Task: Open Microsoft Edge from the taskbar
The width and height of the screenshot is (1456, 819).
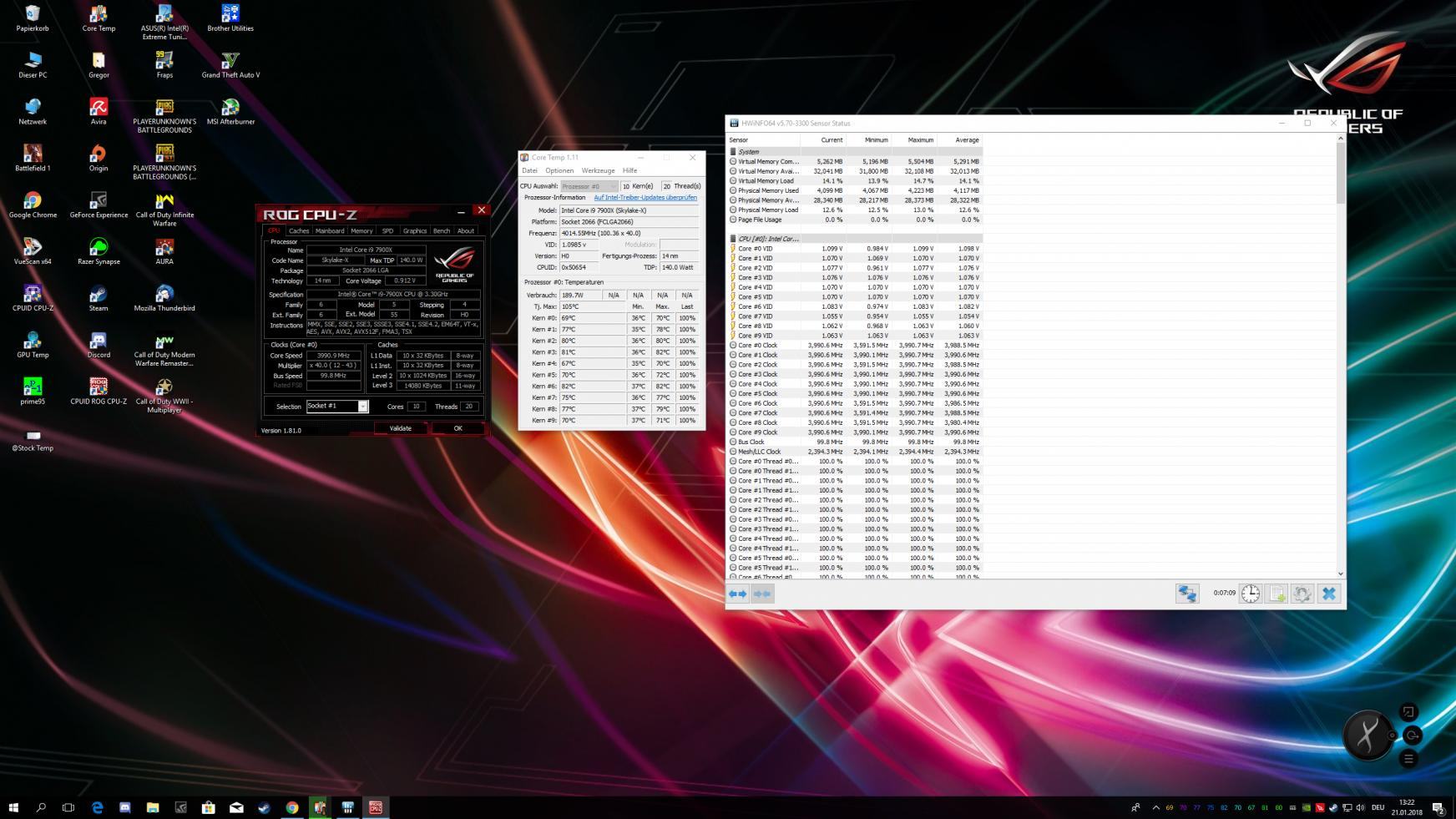Action: 97,807
